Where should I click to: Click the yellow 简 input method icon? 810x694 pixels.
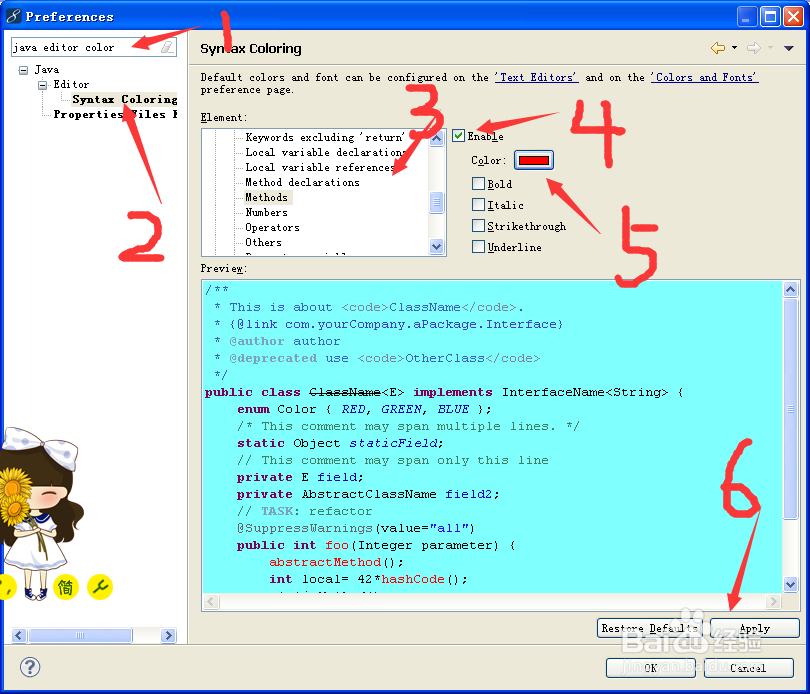coord(66,587)
